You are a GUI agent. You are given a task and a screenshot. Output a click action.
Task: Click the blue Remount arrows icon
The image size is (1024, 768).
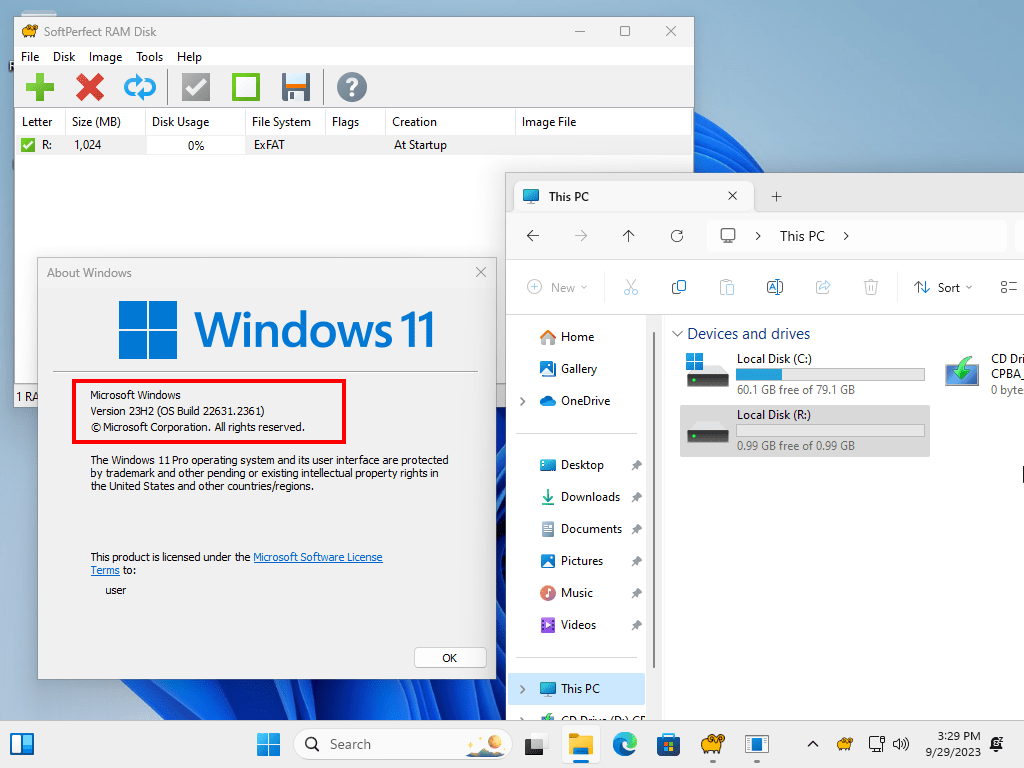[x=140, y=87]
